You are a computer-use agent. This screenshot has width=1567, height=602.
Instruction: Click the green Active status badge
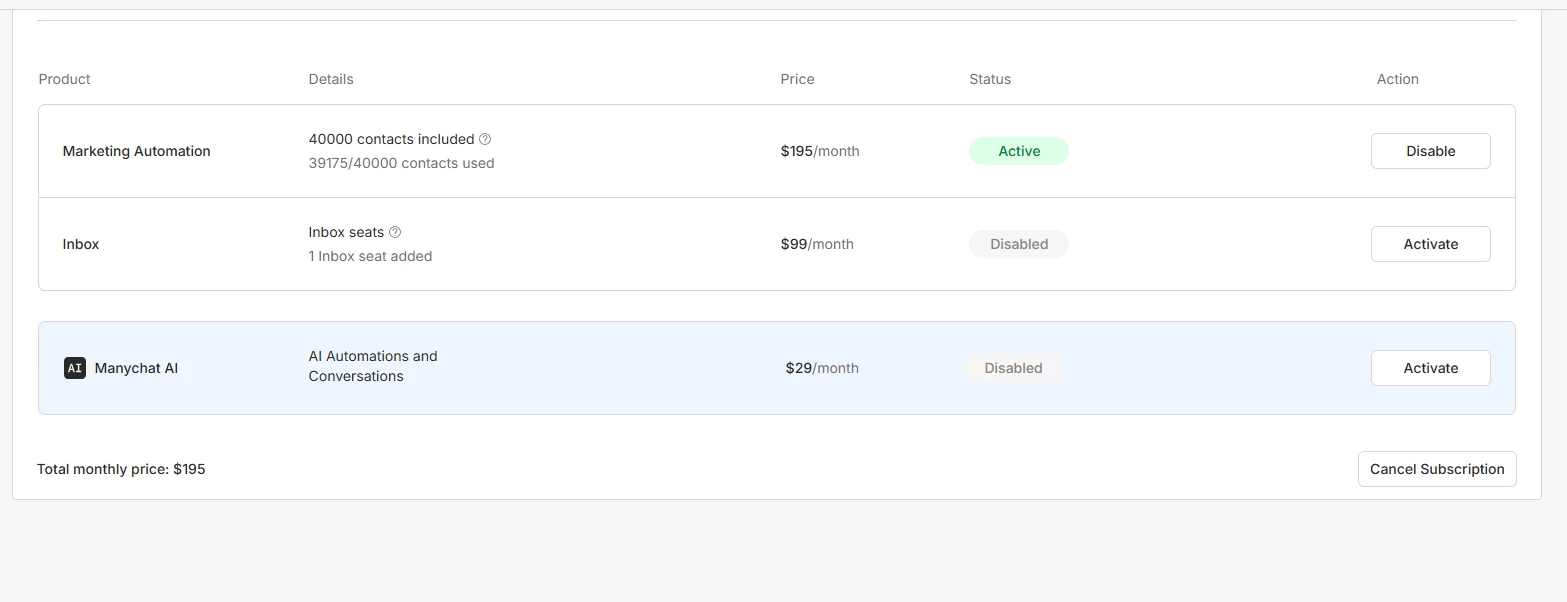pos(1018,151)
